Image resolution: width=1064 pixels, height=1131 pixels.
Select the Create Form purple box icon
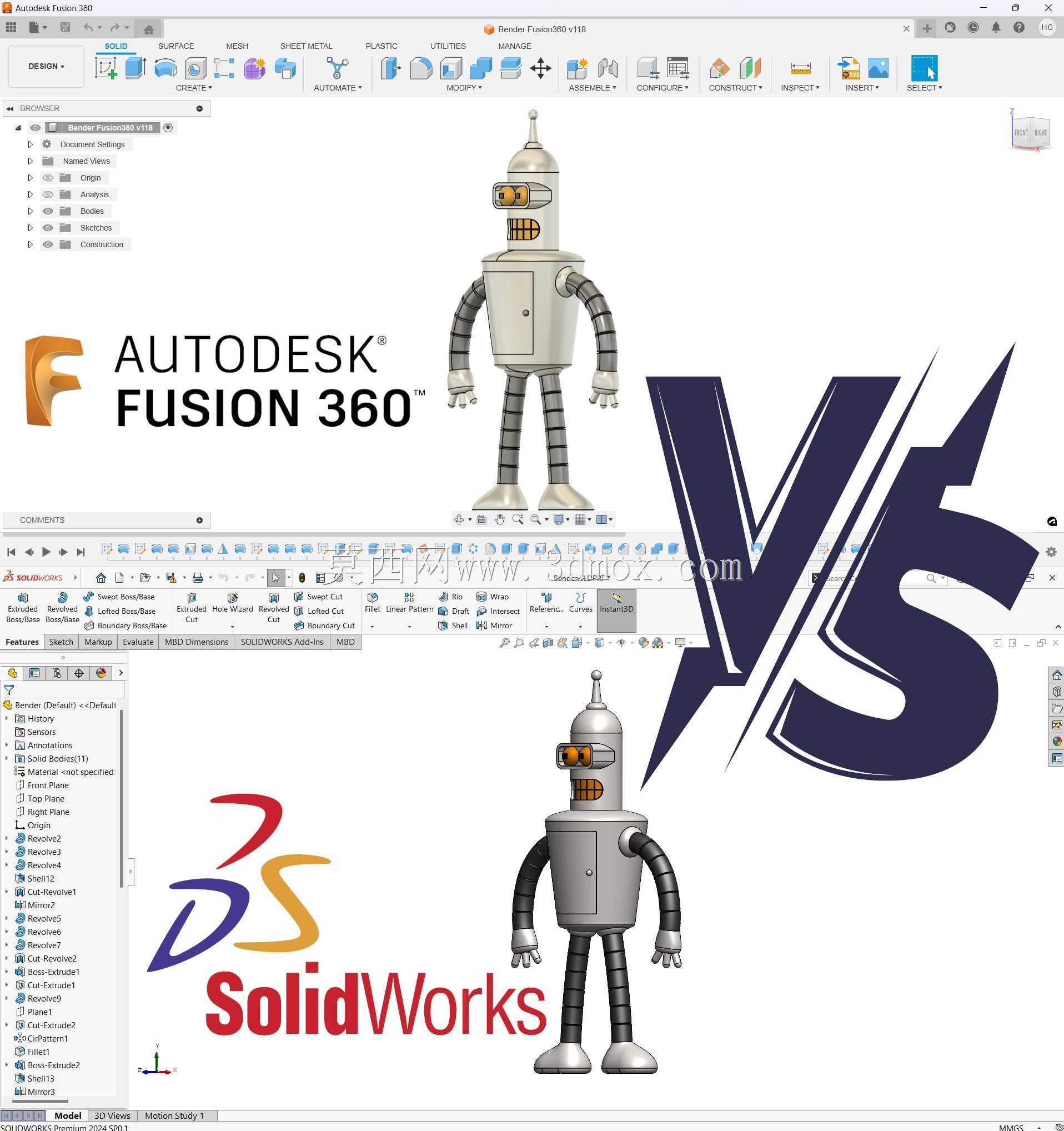(254, 68)
